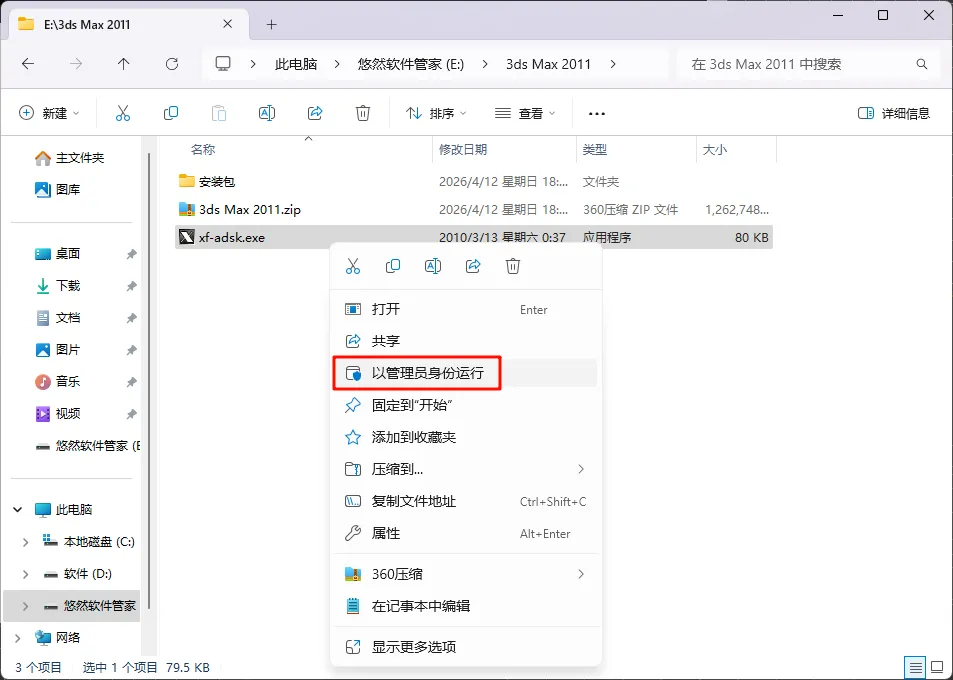Click the Share icon in the context menu
The image size is (953, 680).
click(x=473, y=266)
